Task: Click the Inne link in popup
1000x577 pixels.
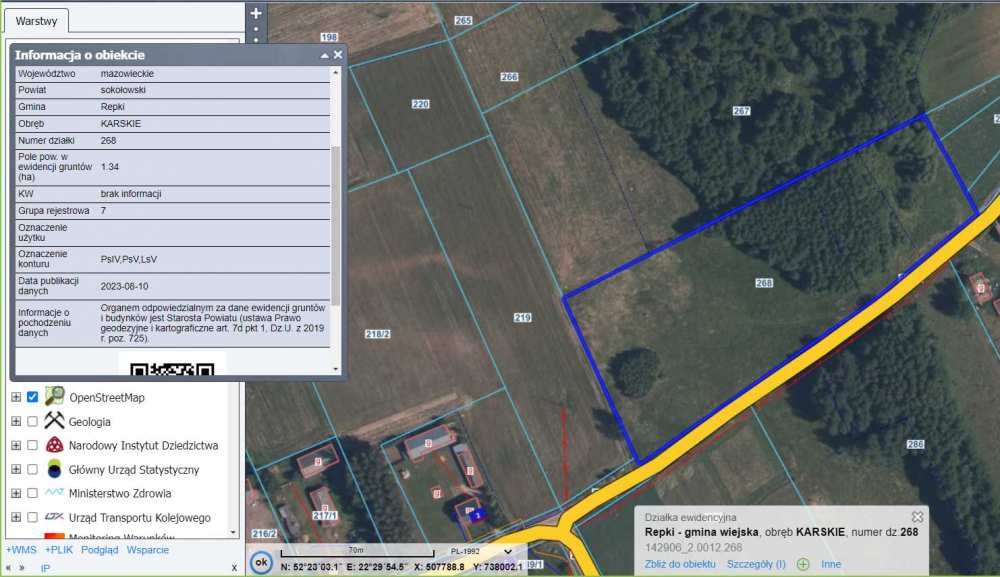Action: (x=831, y=564)
